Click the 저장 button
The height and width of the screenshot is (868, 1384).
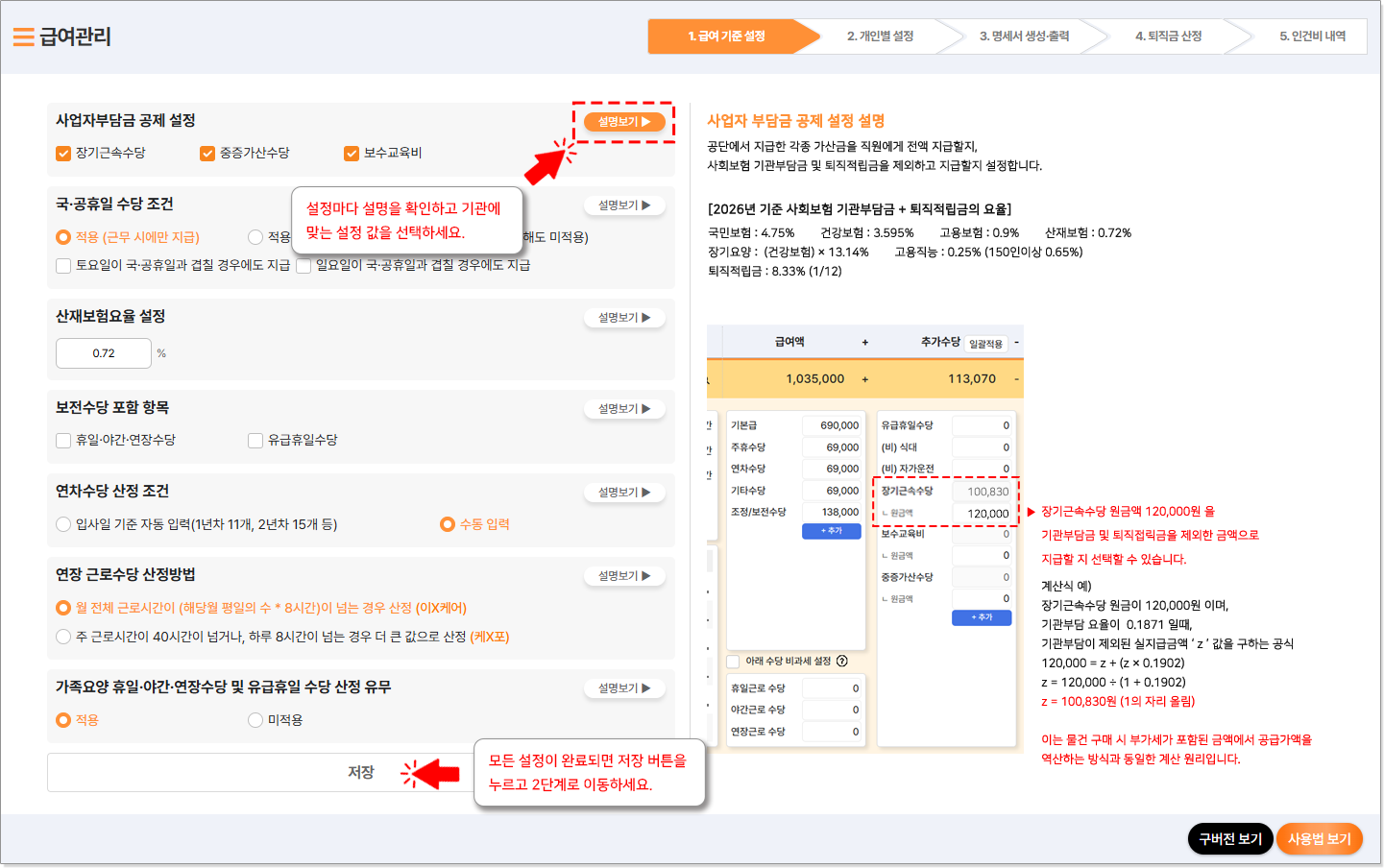360,773
